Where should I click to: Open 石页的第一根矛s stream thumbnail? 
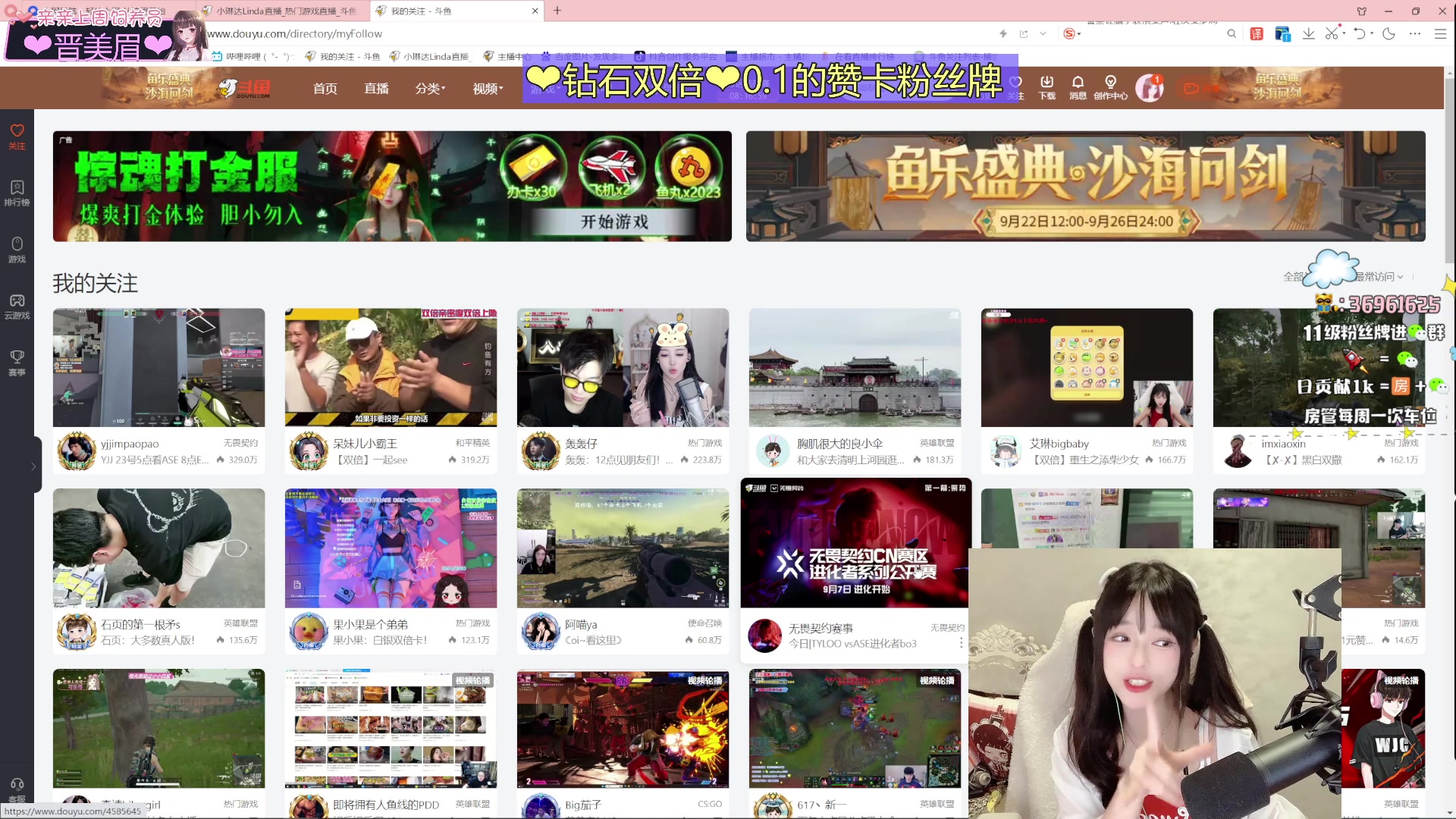click(x=158, y=548)
